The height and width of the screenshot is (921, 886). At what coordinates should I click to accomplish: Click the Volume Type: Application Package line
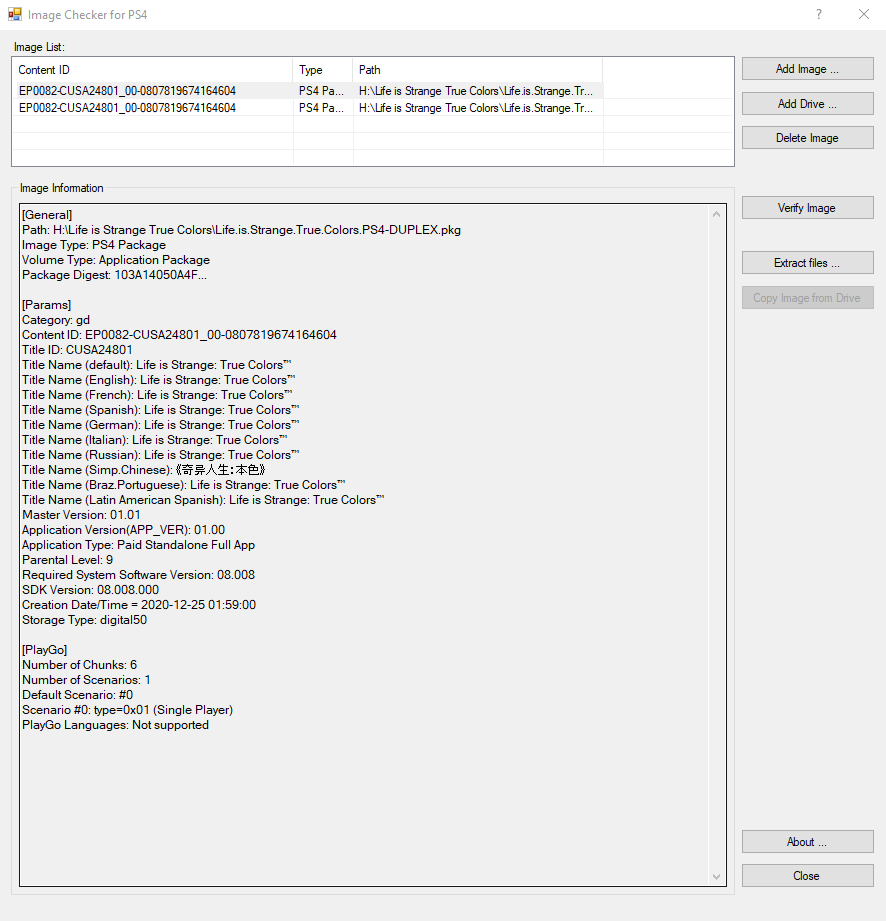[116, 260]
